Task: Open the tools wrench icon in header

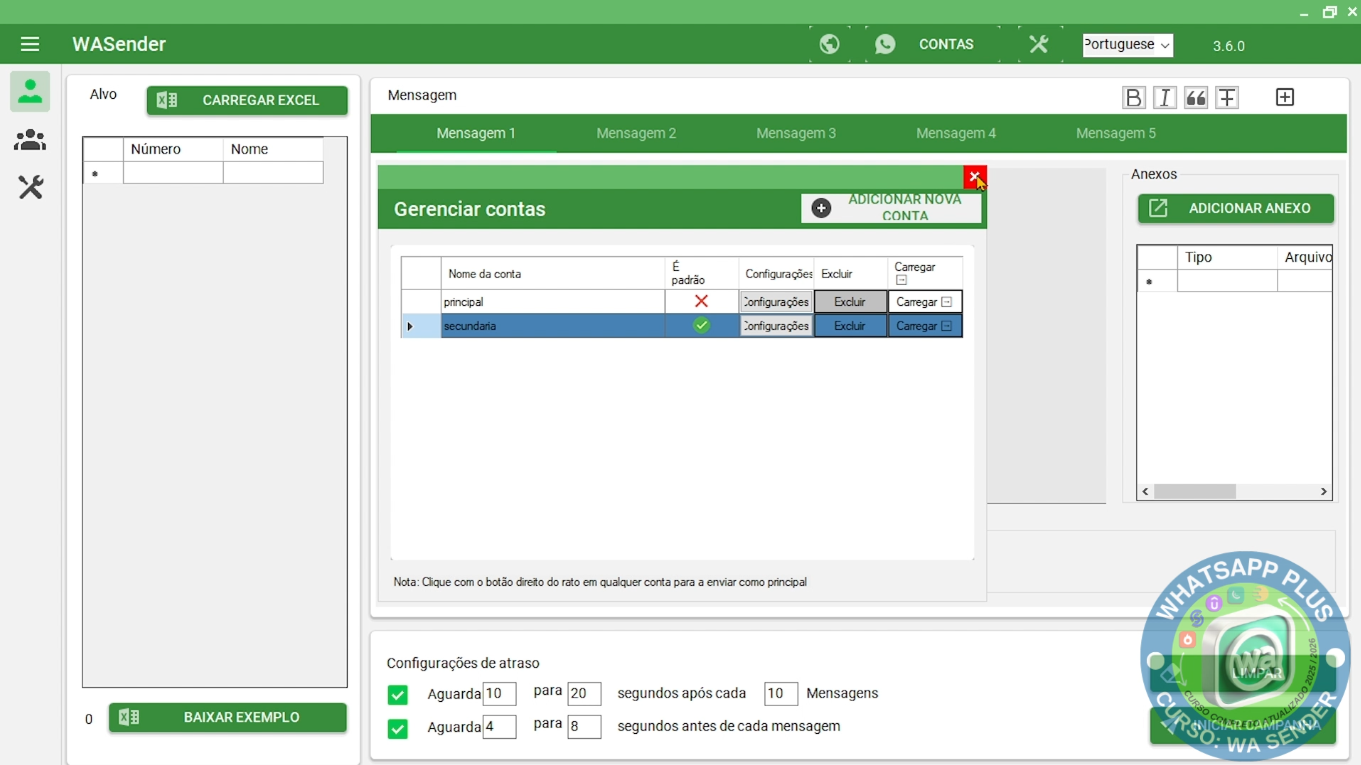Action: click(x=1039, y=44)
